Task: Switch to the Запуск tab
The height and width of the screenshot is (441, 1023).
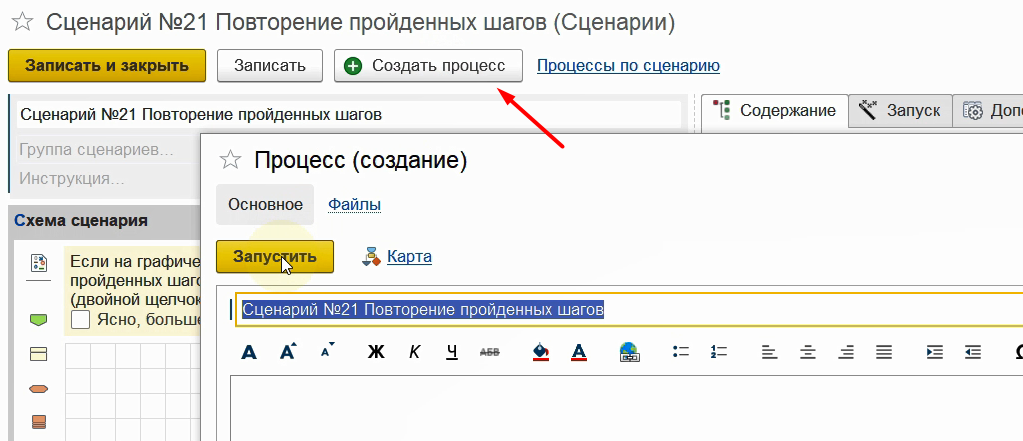Action: [x=900, y=111]
